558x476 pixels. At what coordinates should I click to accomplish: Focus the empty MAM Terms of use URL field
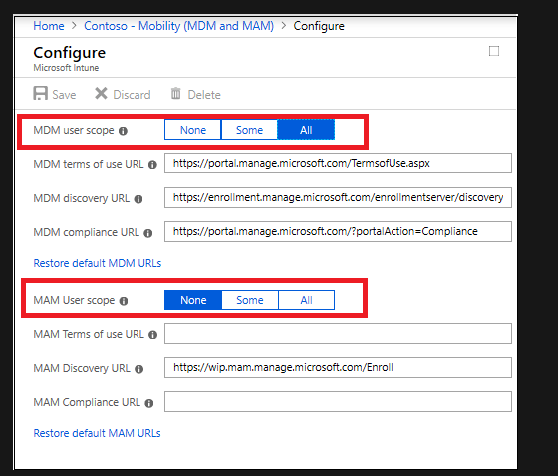click(x=338, y=333)
